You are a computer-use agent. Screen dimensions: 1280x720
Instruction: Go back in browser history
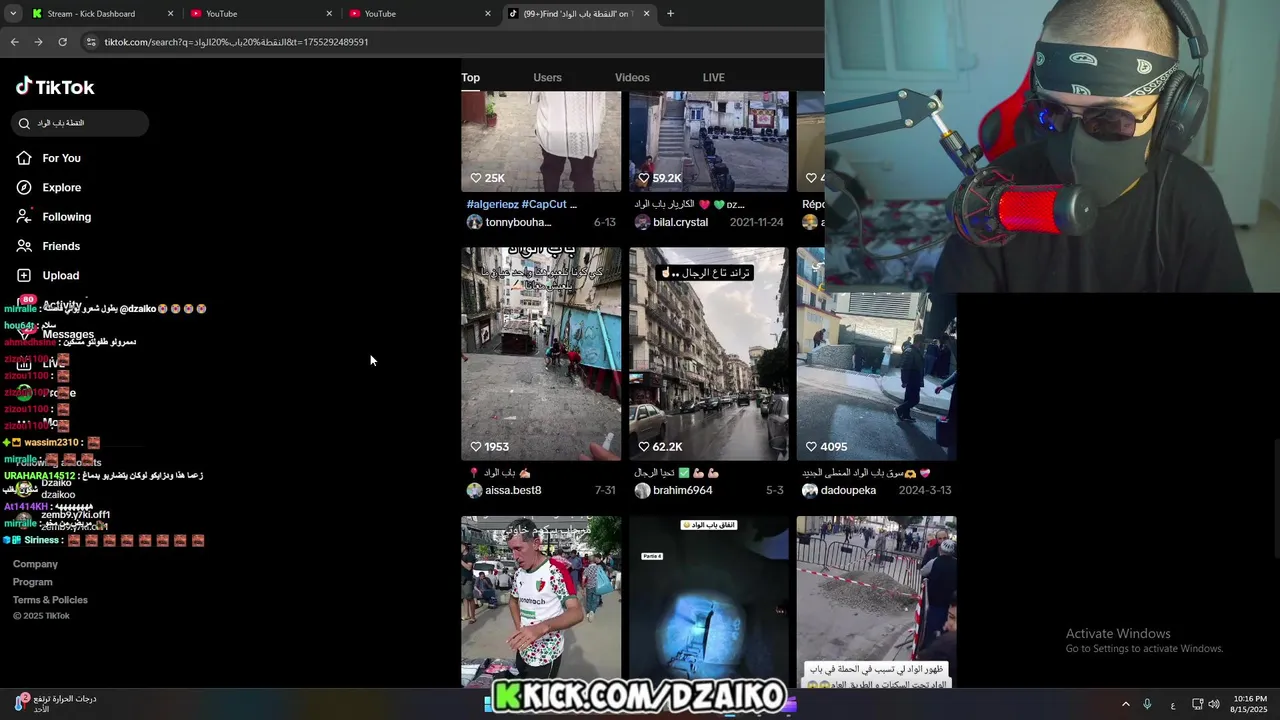click(x=14, y=42)
